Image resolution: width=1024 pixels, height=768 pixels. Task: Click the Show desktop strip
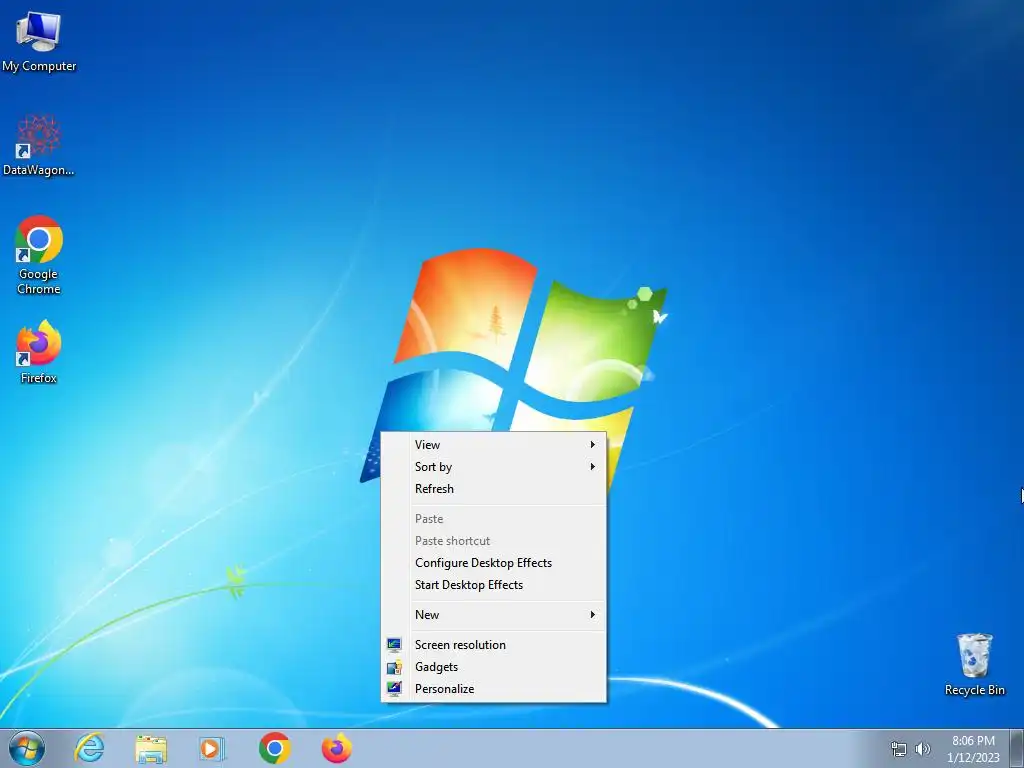[1017, 748]
